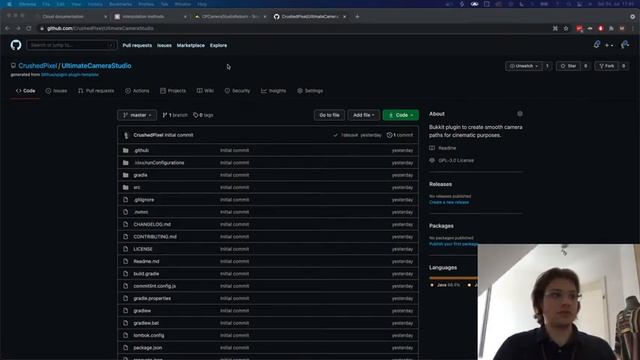View the 0 tags link

click(x=203, y=115)
